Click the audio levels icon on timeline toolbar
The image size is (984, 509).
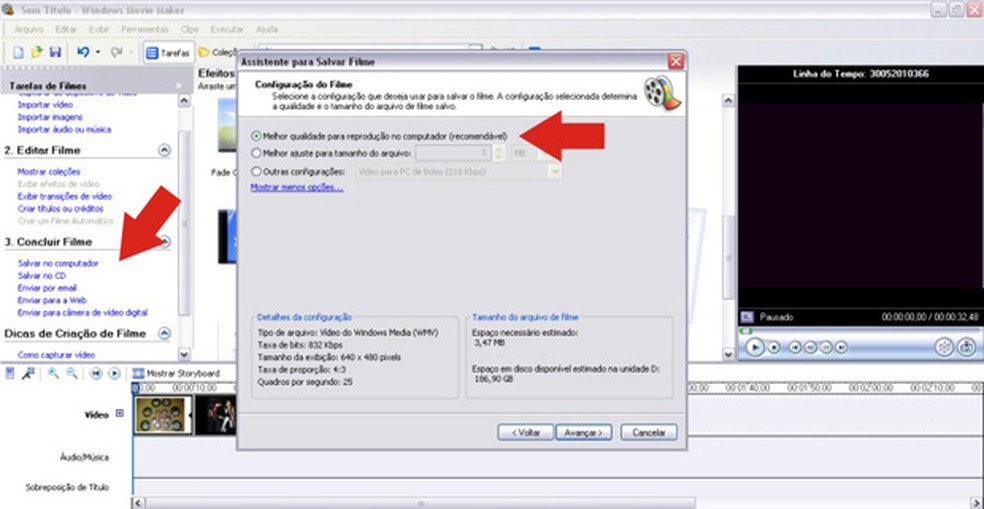pyautogui.click(x=10, y=373)
